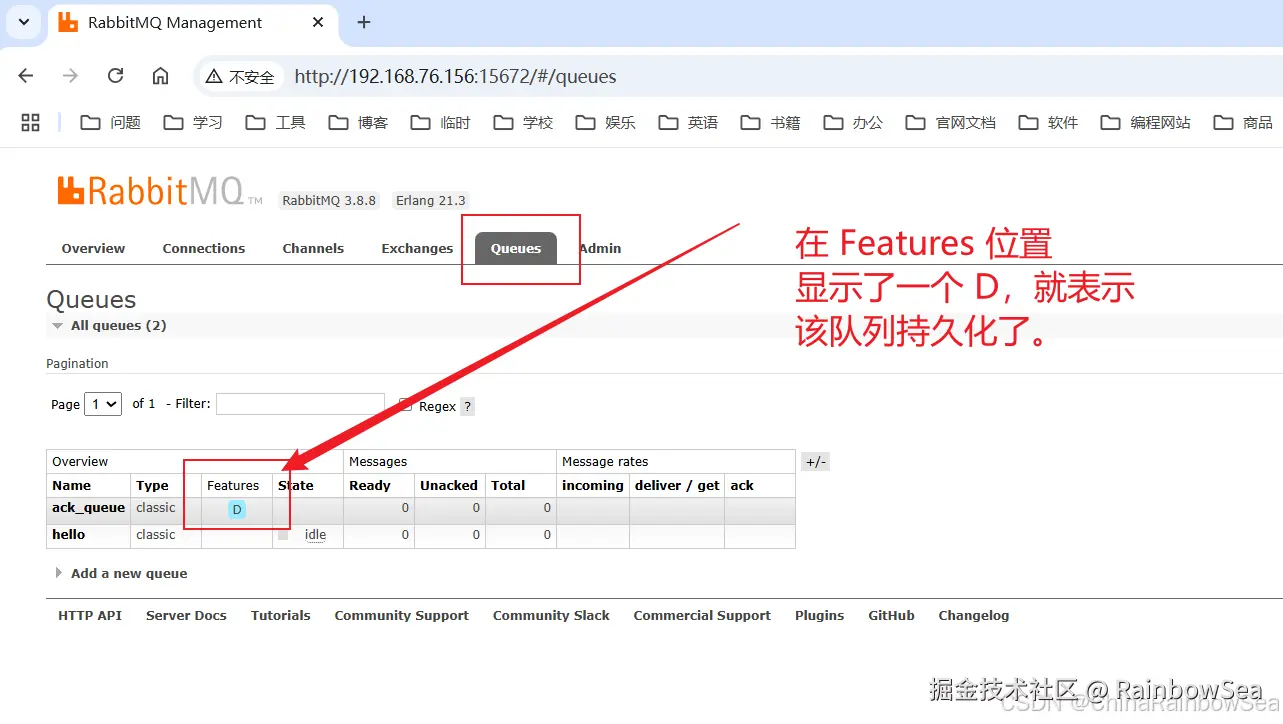Switch to the Admin tab
This screenshot has height=724, width=1283.
[600, 248]
